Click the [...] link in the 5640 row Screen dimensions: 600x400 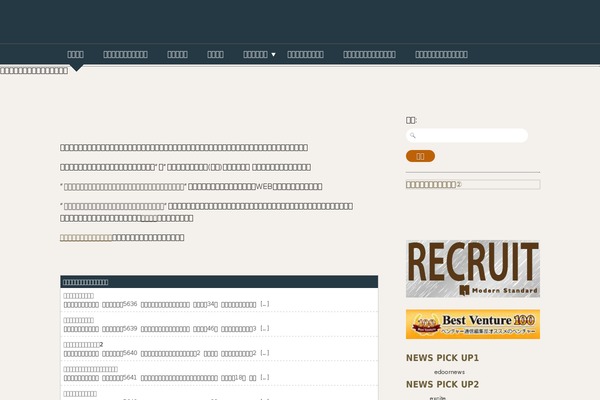tap(265, 353)
